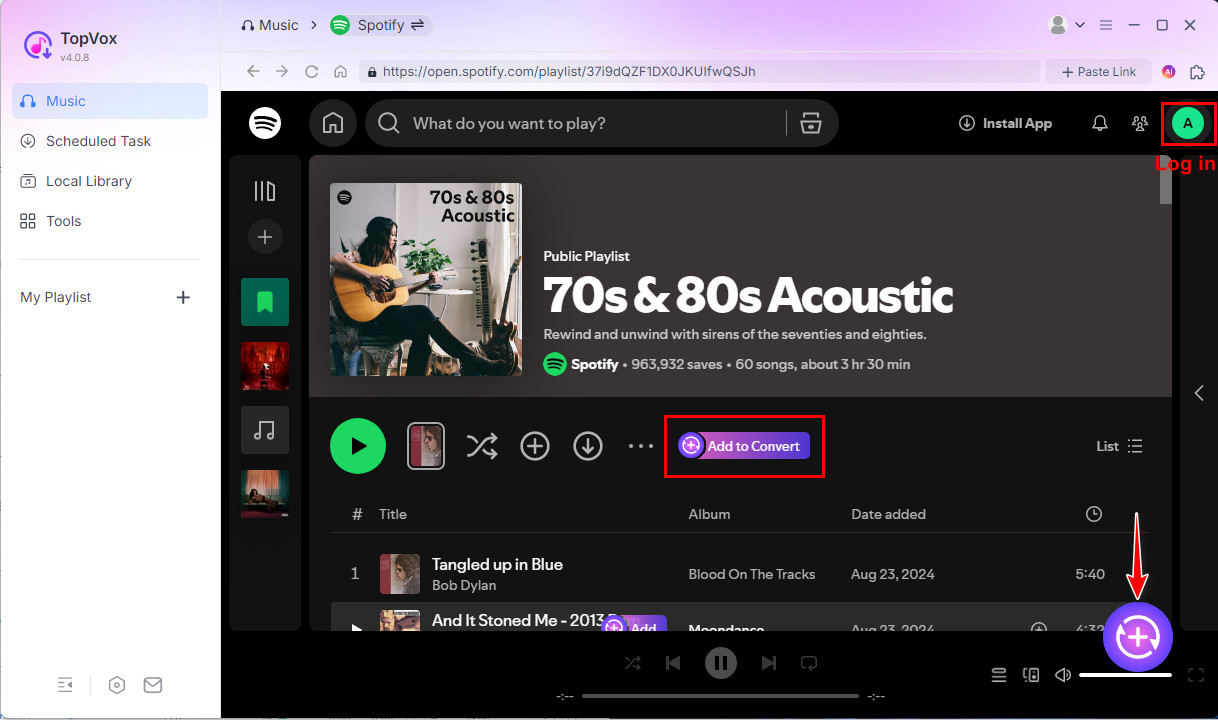
Task: Adjust the volume slider
Action: coord(1125,675)
